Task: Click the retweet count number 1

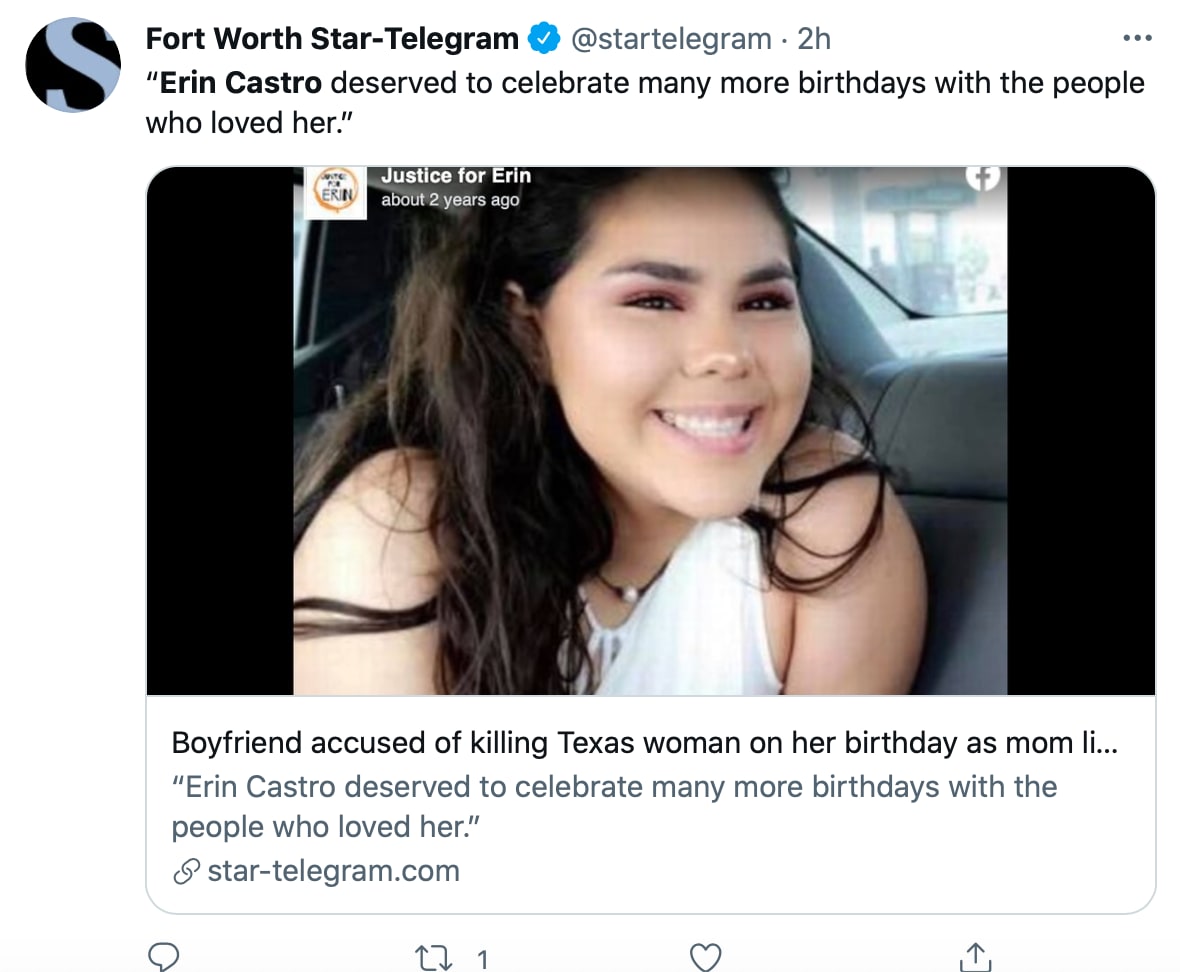Action: coord(482,959)
